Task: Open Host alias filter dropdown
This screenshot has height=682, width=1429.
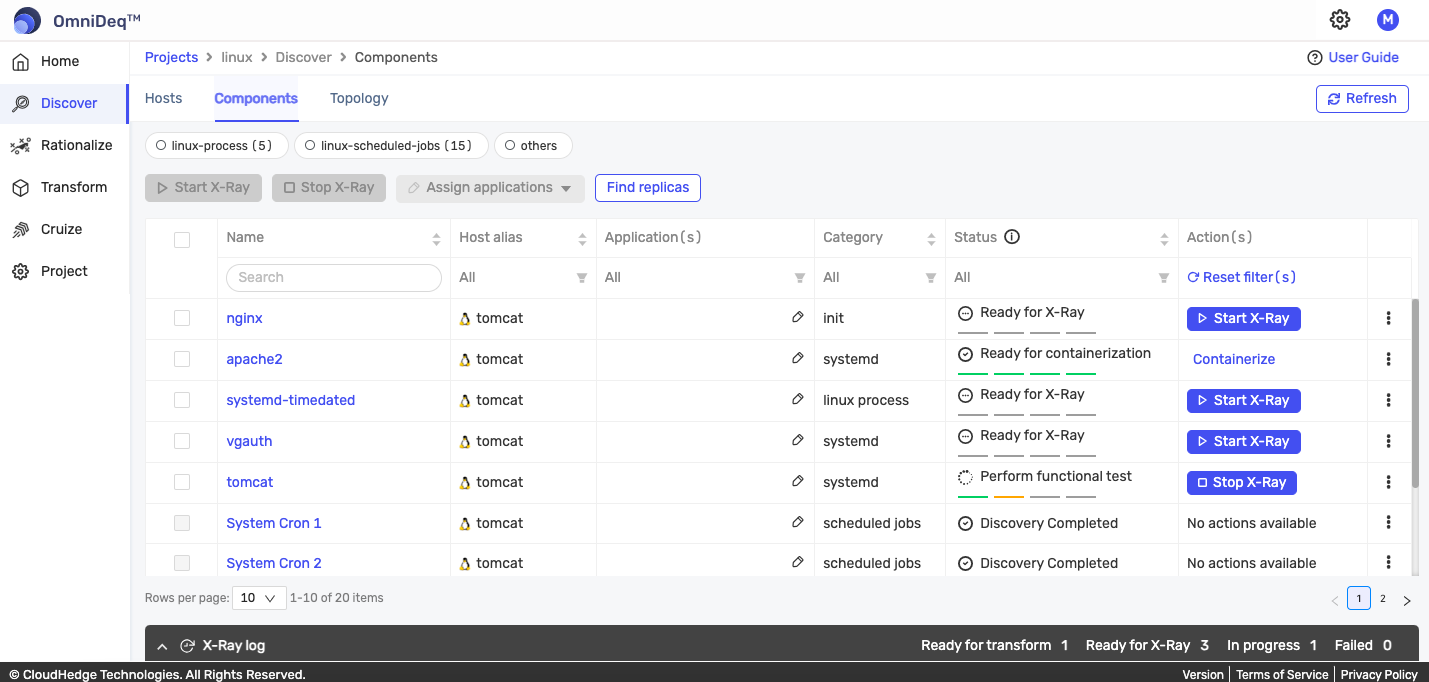Action: pyautogui.click(x=581, y=278)
